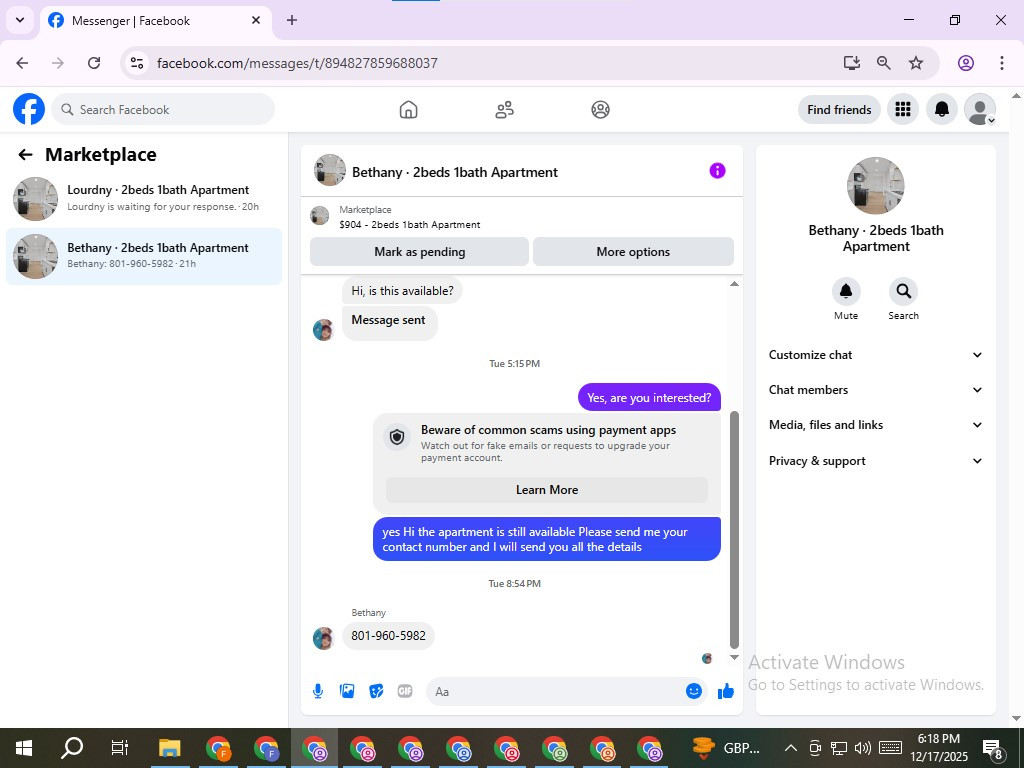
Task: Expand the Privacy & support section
Action: [875, 461]
